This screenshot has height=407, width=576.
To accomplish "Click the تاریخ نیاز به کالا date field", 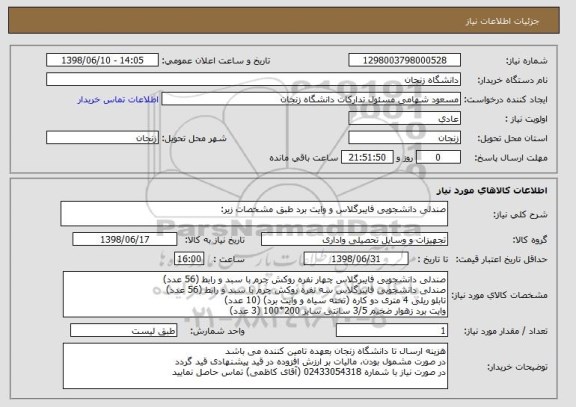I will (125, 239).
